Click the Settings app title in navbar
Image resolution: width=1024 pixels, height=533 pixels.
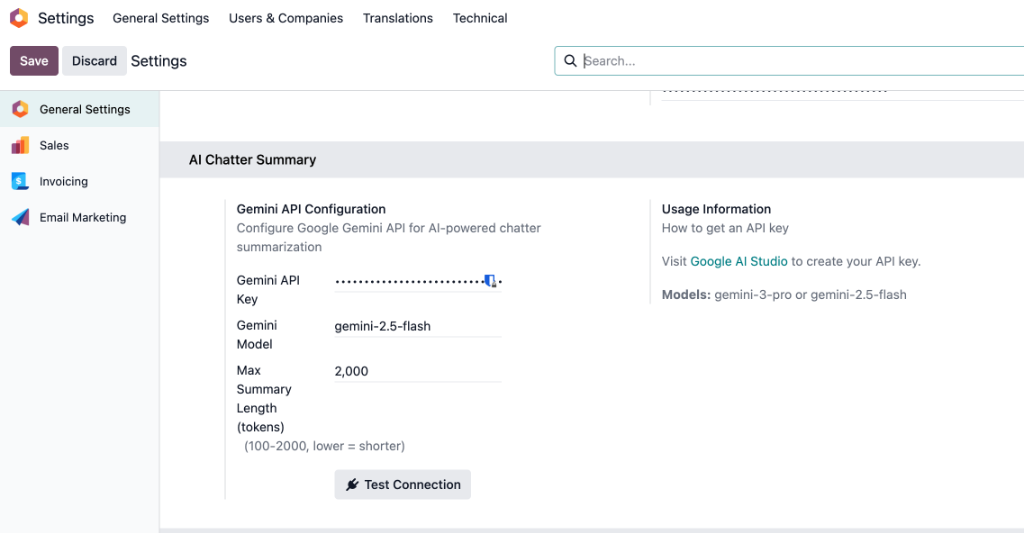(x=66, y=18)
